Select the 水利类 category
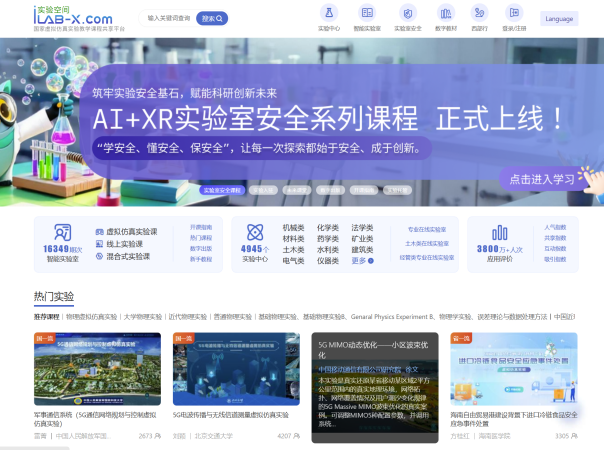604x450 pixels. (x=328, y=250)
